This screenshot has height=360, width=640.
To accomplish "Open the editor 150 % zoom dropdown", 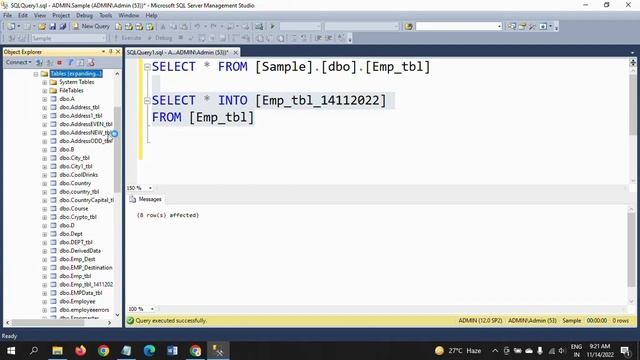I will pyautogui.click(x=150, y=188).
